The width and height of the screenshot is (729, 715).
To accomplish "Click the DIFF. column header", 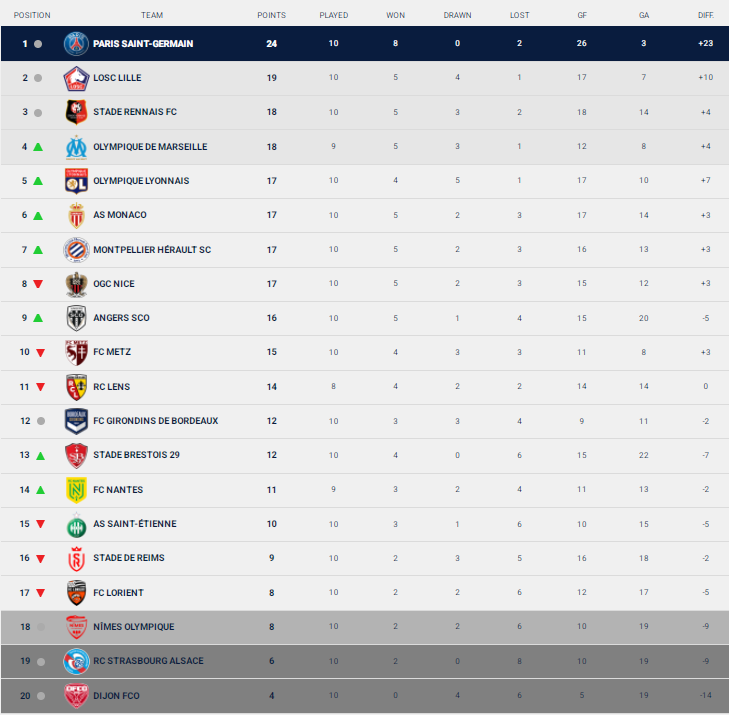I will [x=706, y=15].
